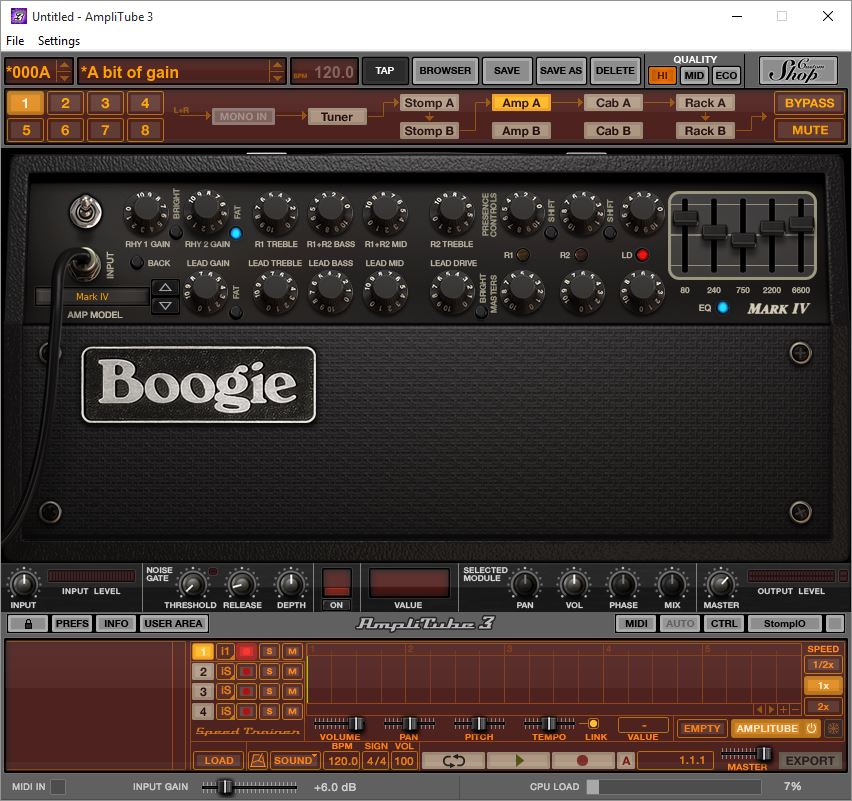Image resolution: width=852 pixels, height=801 pixels.
Task: Toggle the RHY 2 FAT blue LED switch
Action: coord(236,233)
